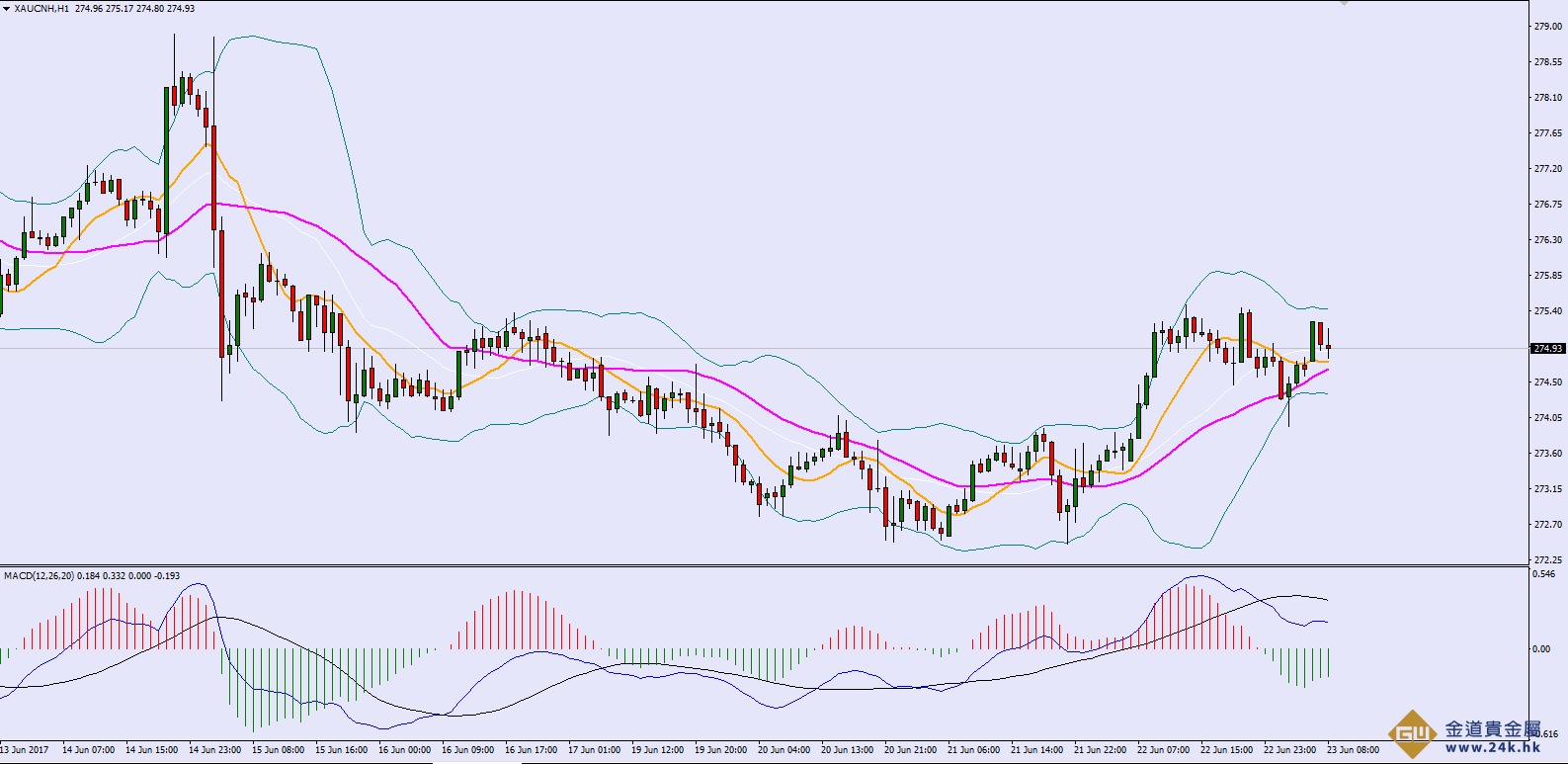Open the chart menu triangle beside XAUCNH,H1
This screenshot has width=1568, height=764.
[6, 8]
